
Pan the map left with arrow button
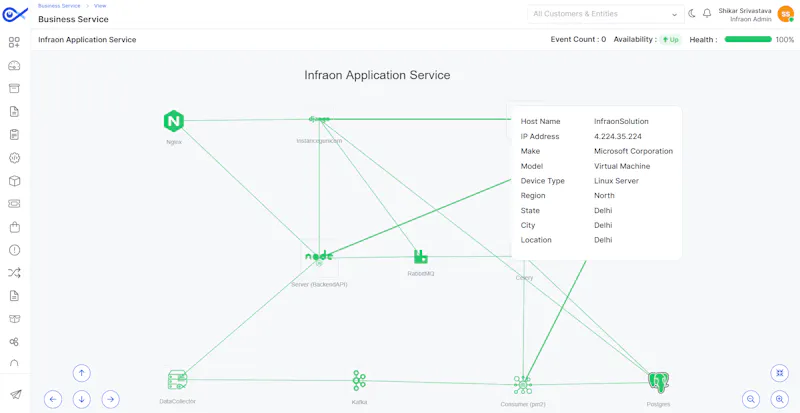53,399
